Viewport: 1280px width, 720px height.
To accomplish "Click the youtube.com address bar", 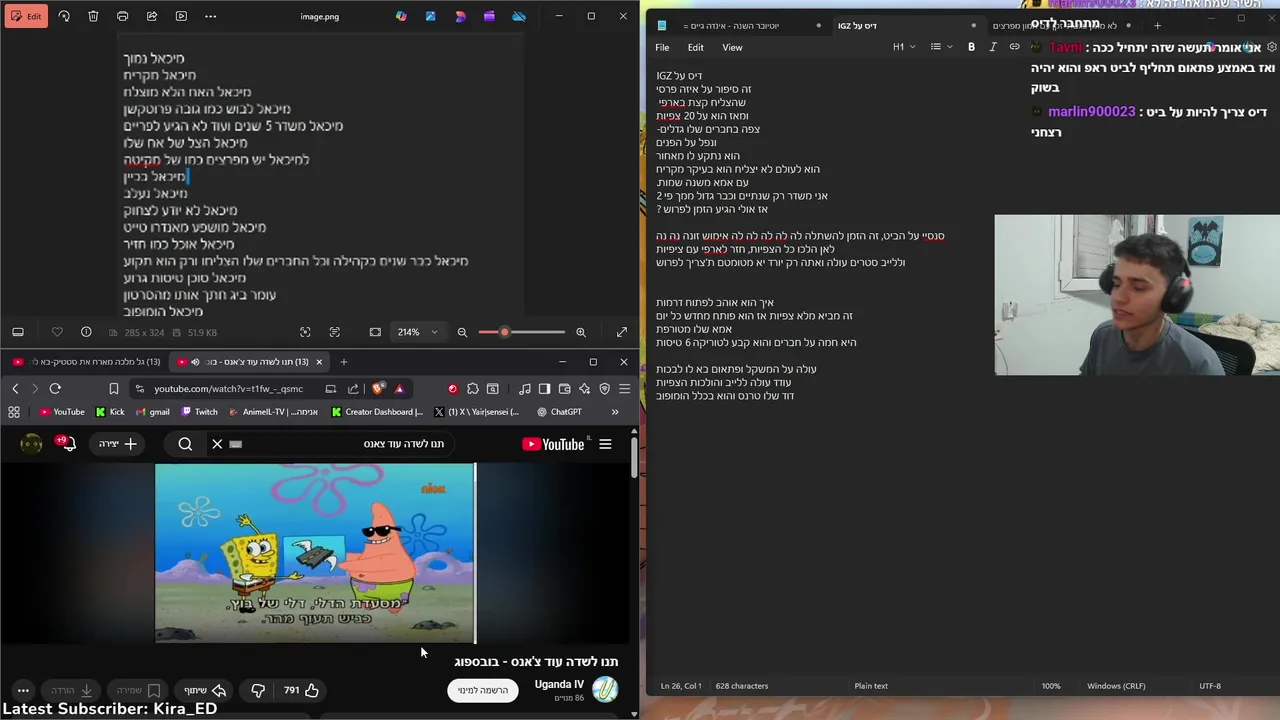I will click(228, 389).
